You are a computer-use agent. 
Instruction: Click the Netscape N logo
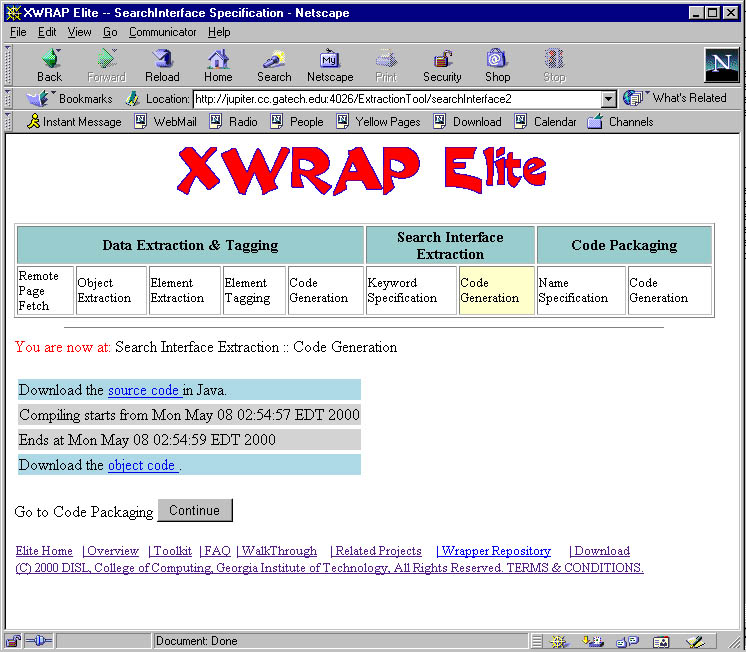click(720, 65)
